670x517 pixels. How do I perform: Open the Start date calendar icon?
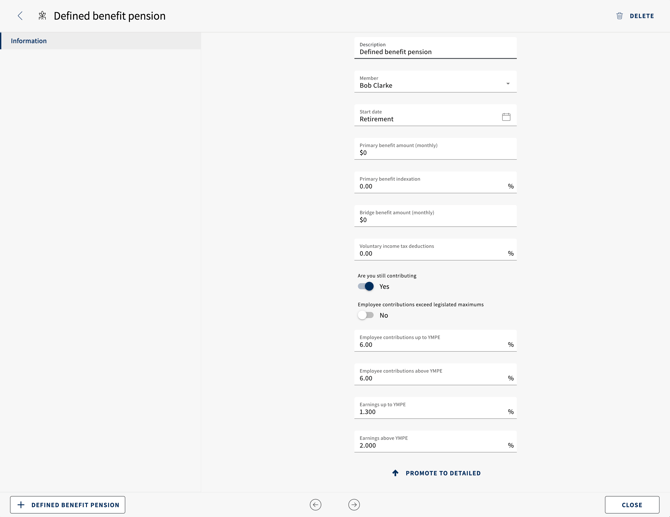click(x=506, y=117)
